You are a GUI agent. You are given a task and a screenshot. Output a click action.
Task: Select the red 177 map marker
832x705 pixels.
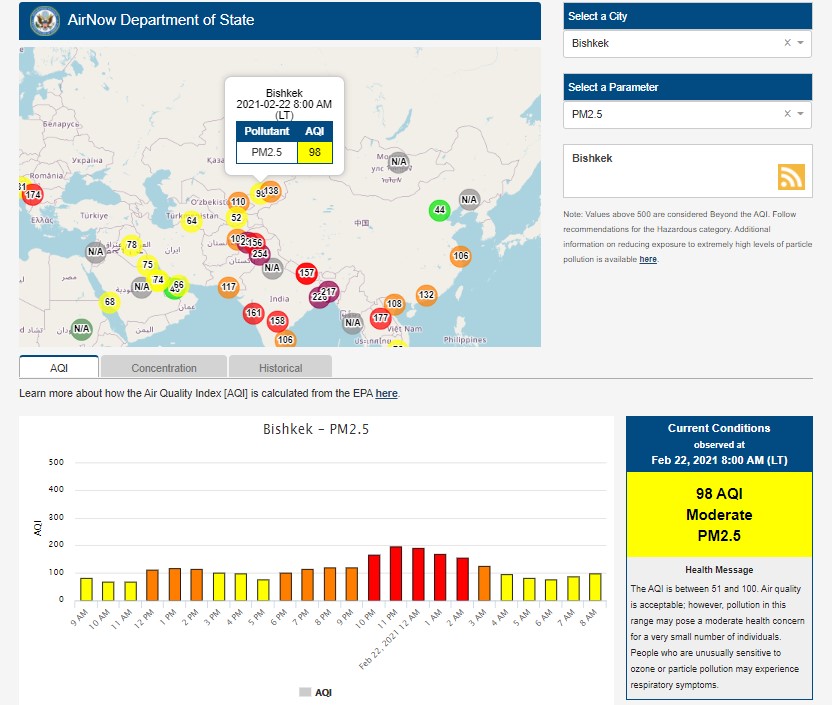click(380, 319)
